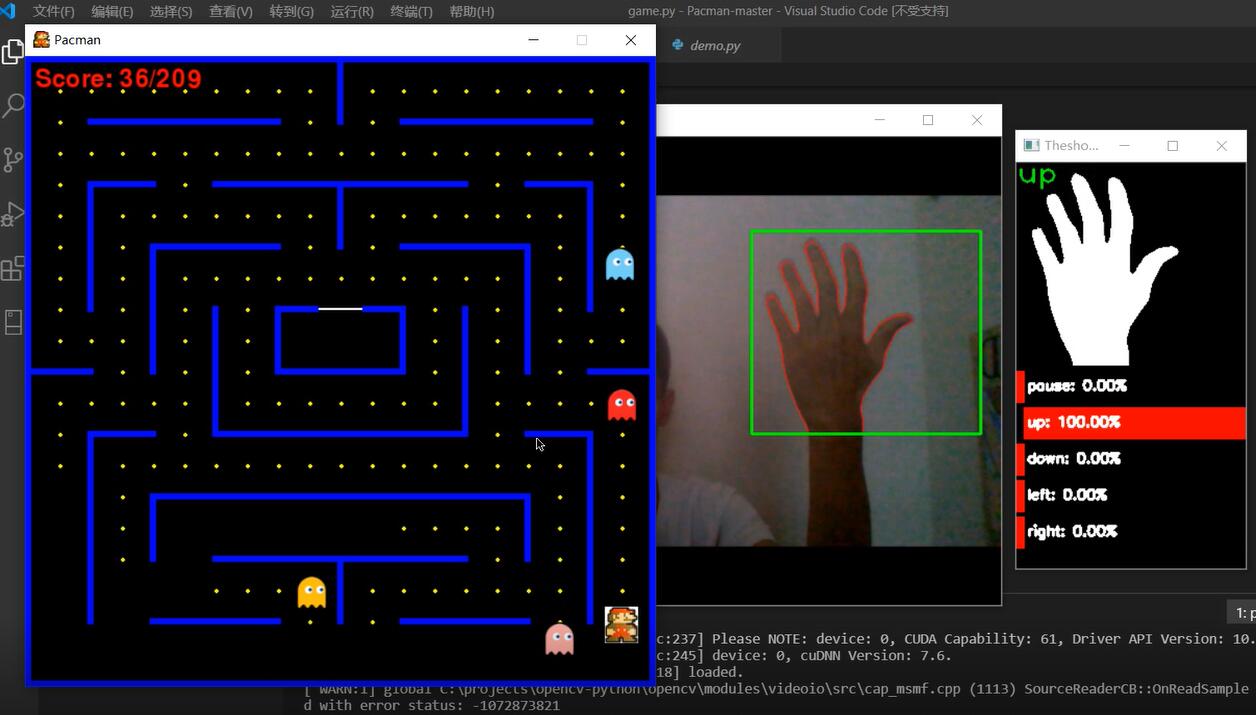Screen dimensions: 1256x715
Task: Click the red 'up: 100.00%' confidence bar
Action: click(x=1134, y=423)
